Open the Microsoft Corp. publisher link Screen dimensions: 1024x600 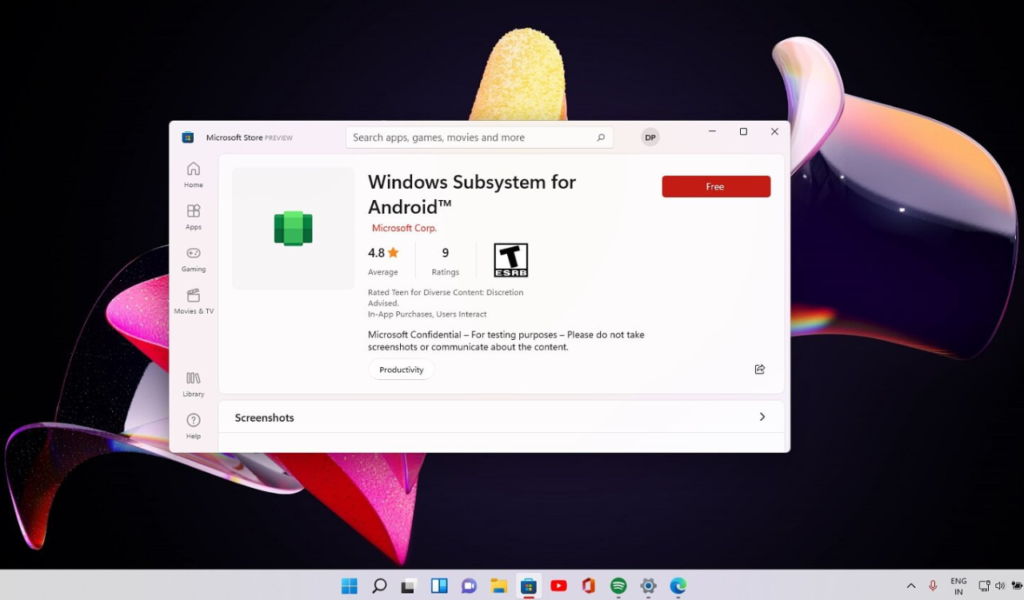[x=404, y=228]
